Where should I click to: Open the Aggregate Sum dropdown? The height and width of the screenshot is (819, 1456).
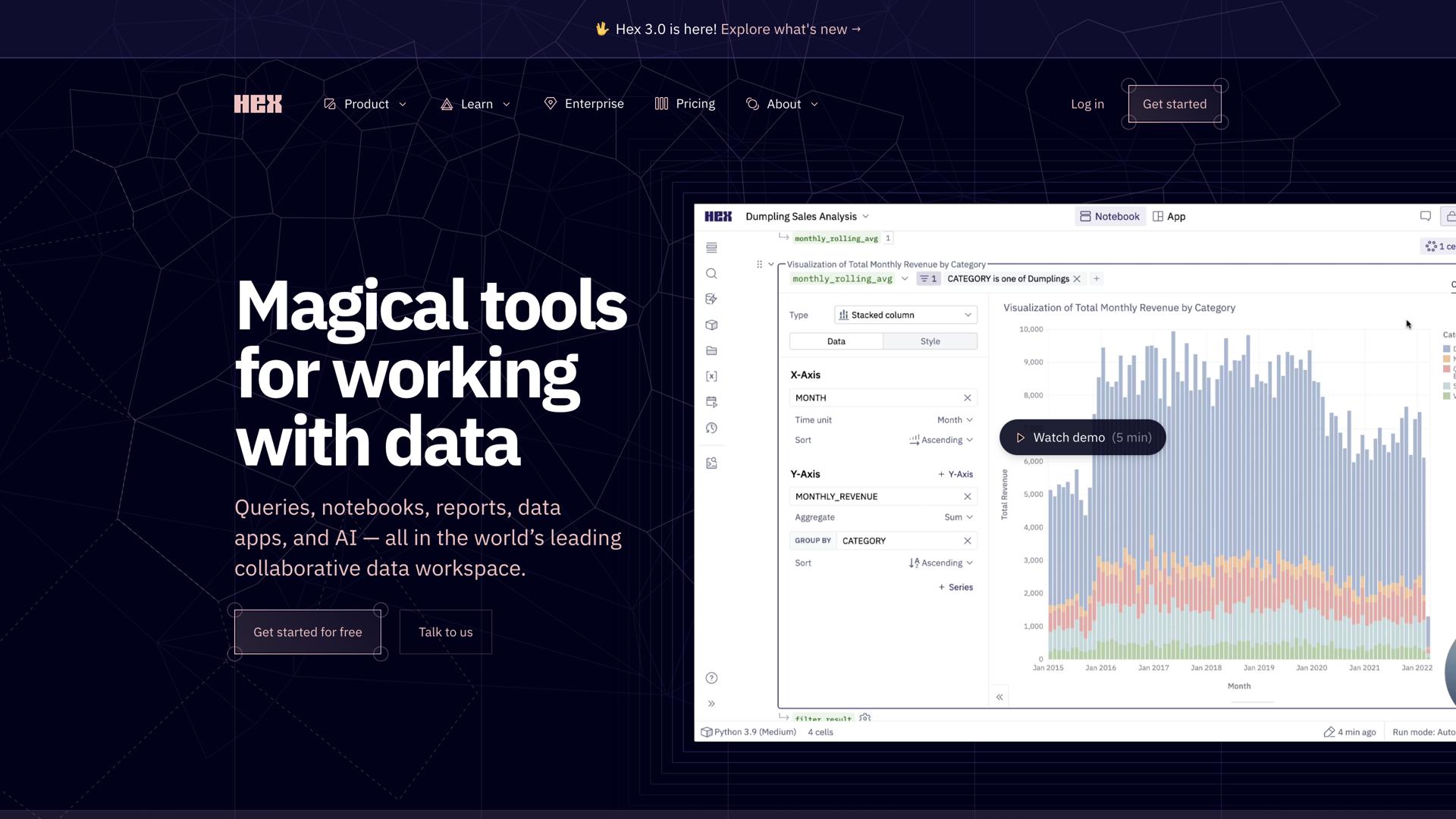pyautogui.click(x=958, y=517)
